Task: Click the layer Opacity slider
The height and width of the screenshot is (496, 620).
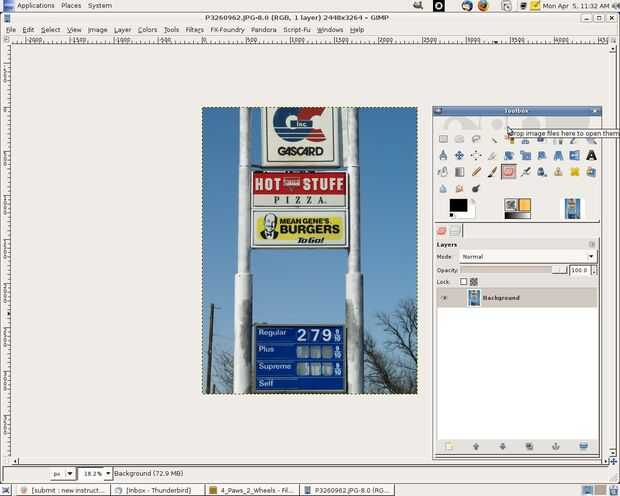Action: [514, 270]
